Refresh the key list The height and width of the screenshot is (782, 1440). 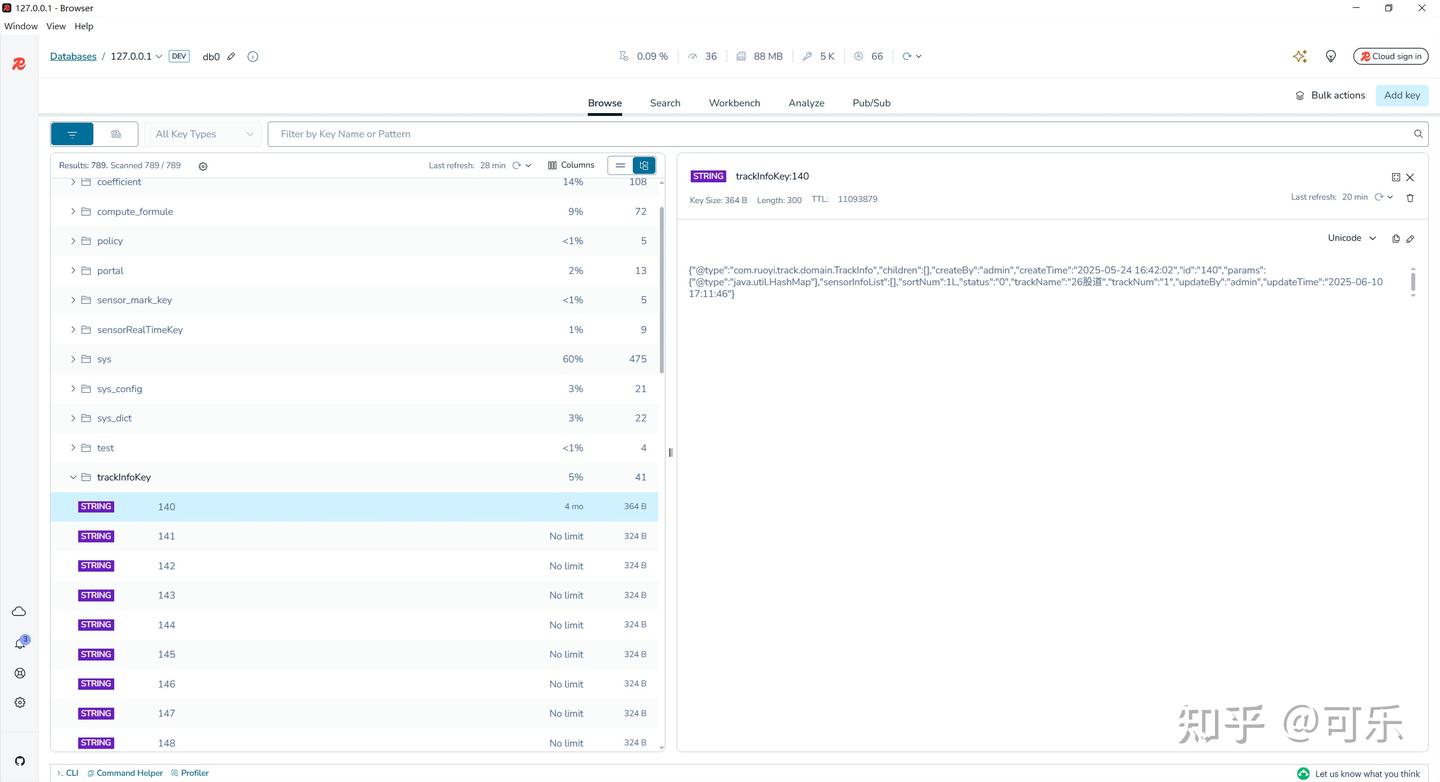click(517, 166)
